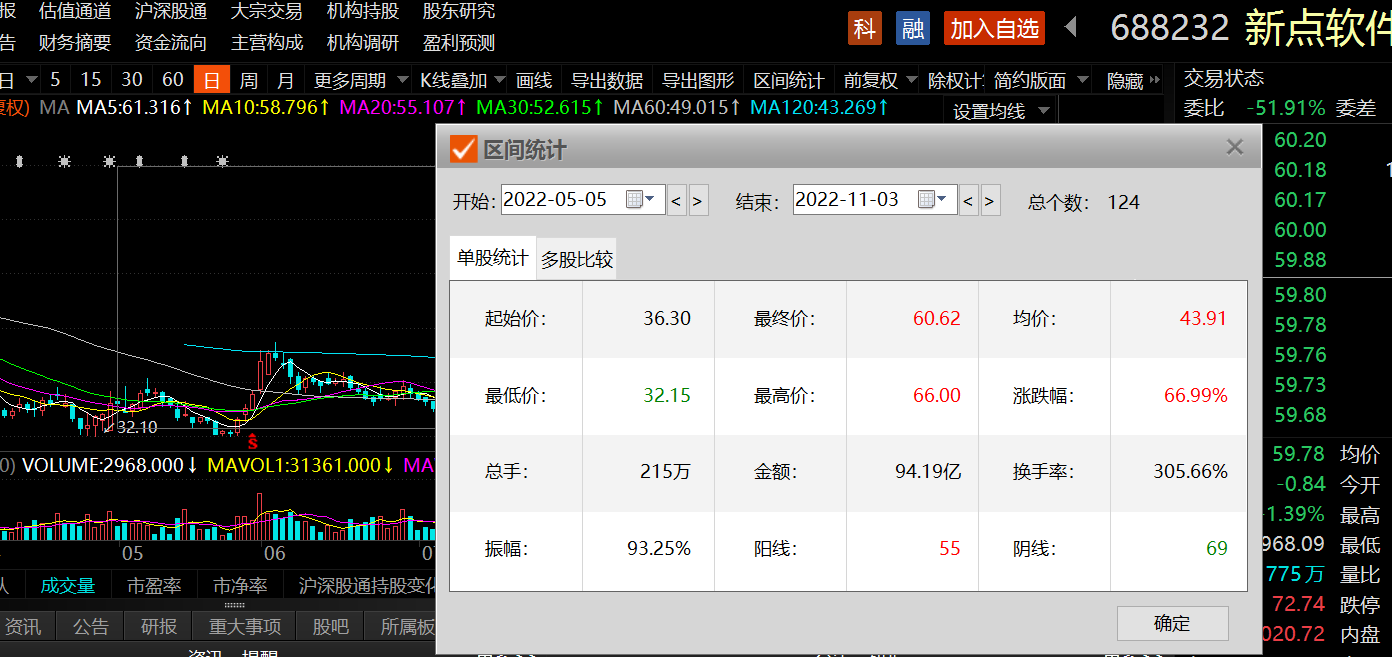Switch to the 单股统计 tab
Image resolution: width=1392 pixels, height=657 pixels.
493,258
